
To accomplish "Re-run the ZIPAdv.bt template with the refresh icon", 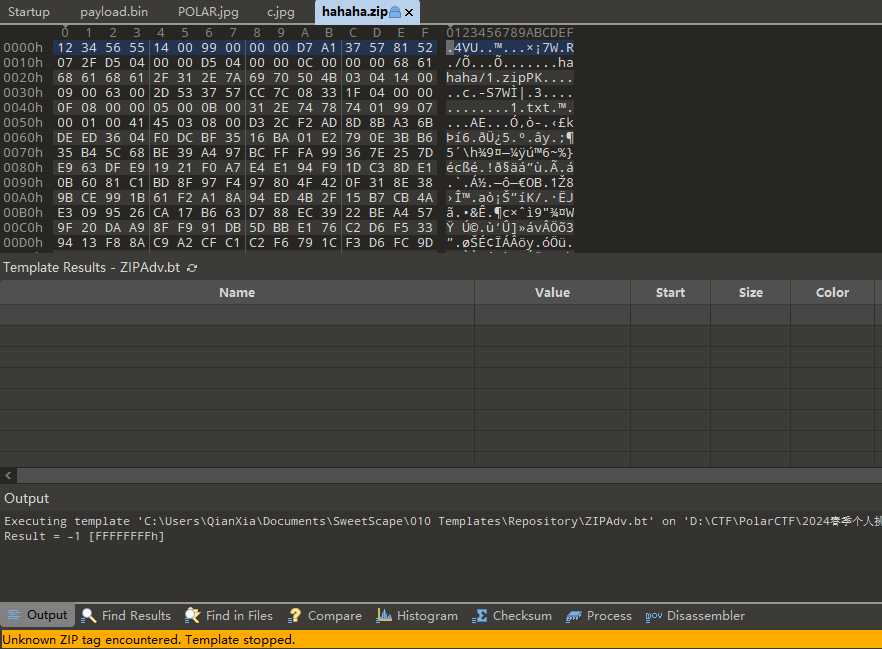I will 192,268.
